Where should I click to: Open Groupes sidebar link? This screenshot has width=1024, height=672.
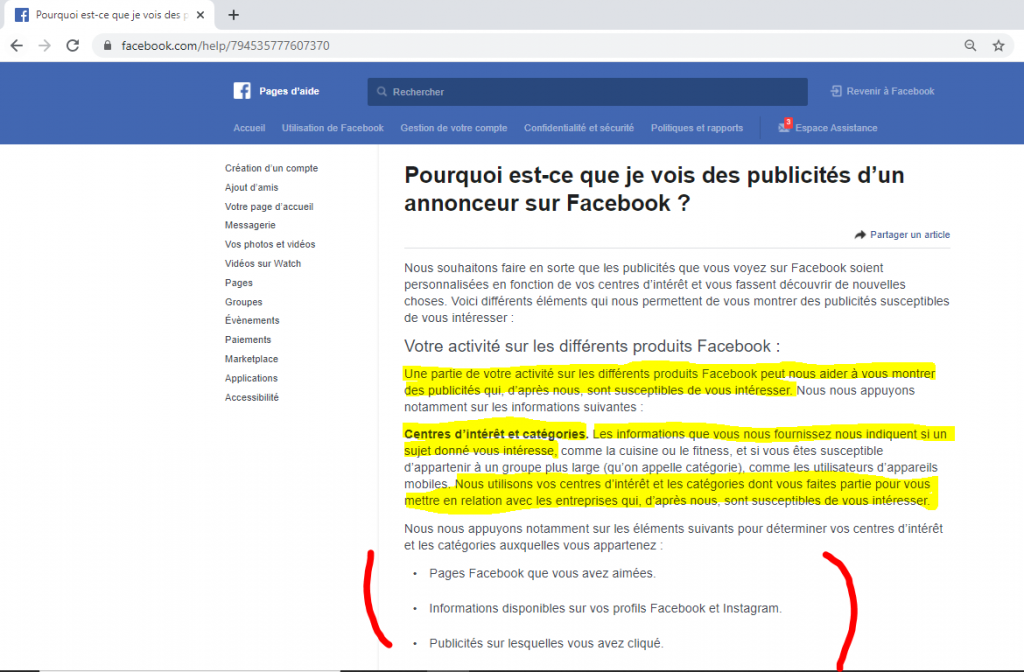244,302
